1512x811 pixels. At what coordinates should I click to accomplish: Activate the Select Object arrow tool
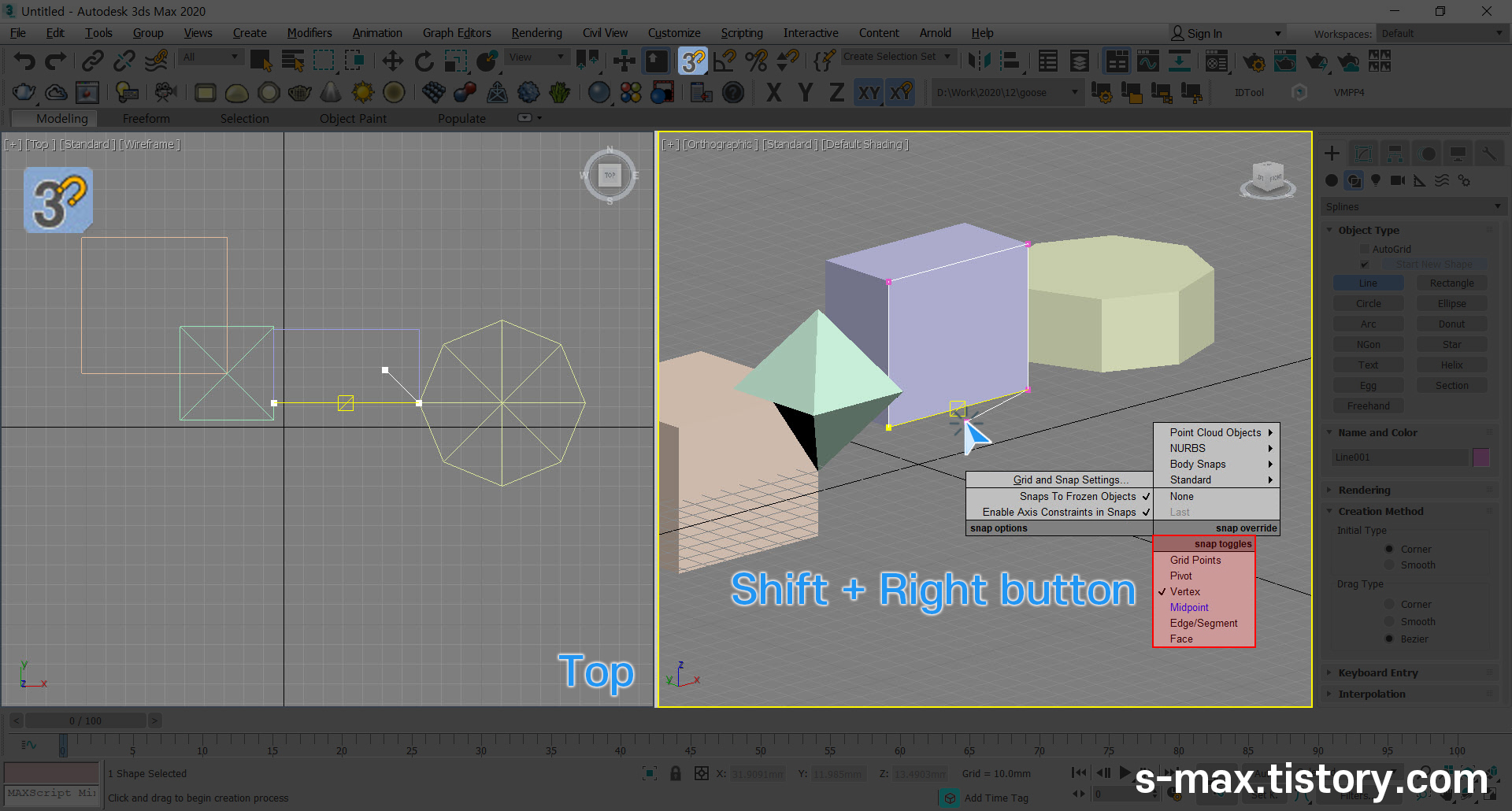tap(261, 61)
